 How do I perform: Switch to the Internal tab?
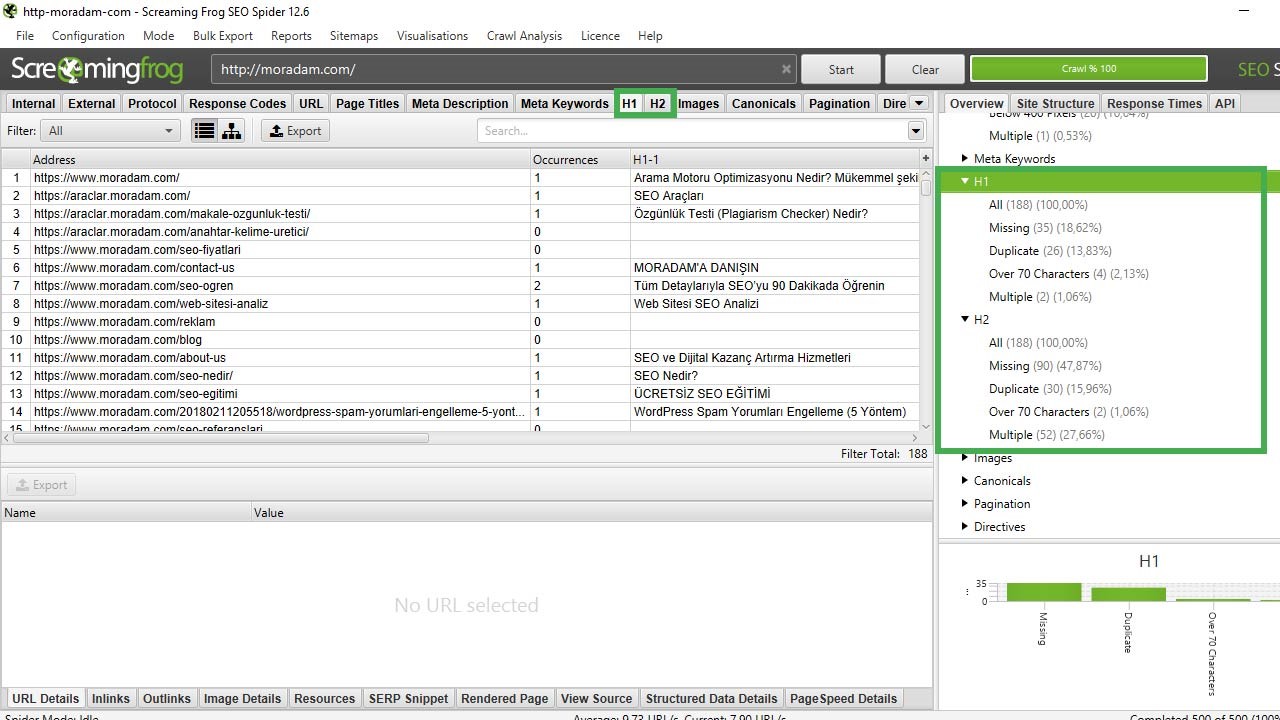34,103
